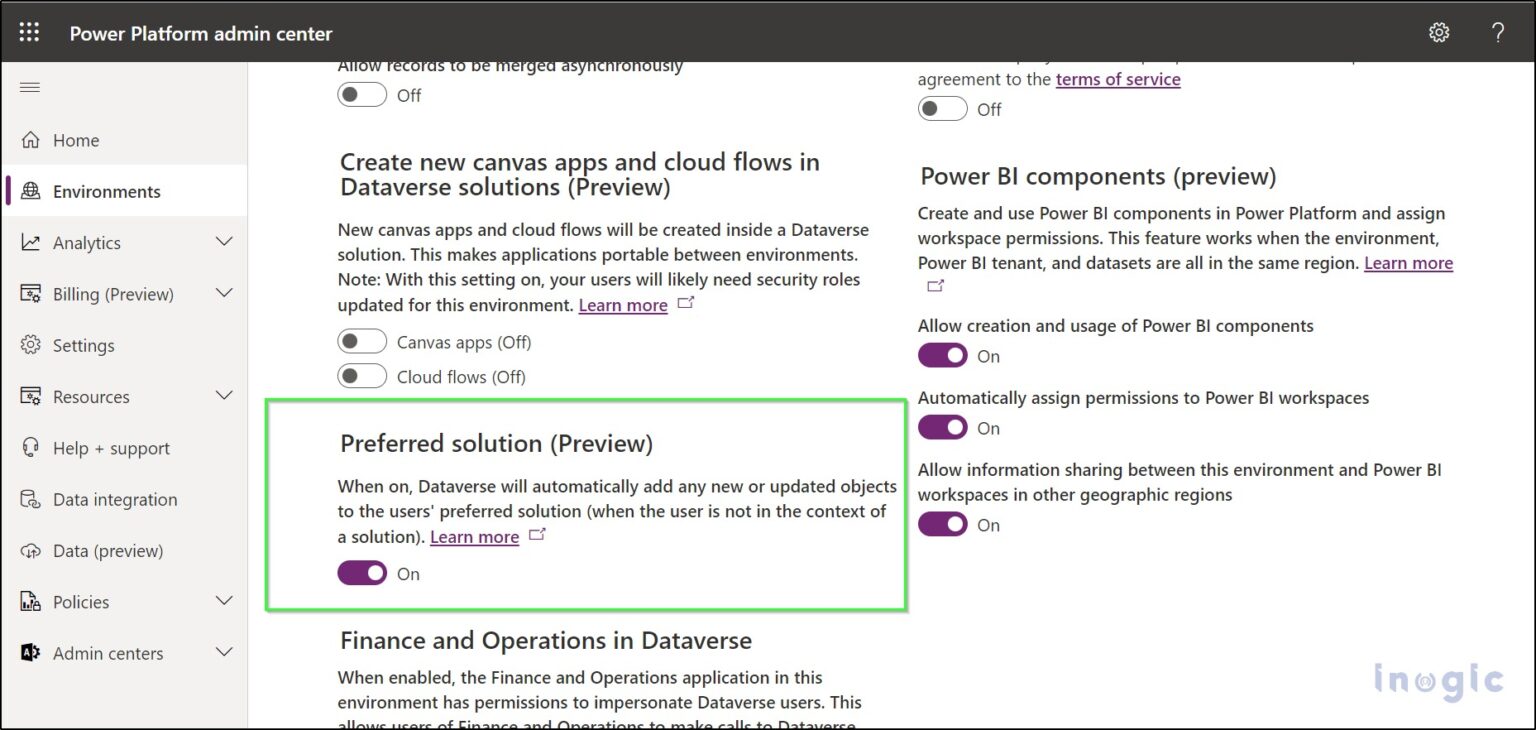Expand the Admin centers chevron

pyautogui.click(x=226, y=652)
